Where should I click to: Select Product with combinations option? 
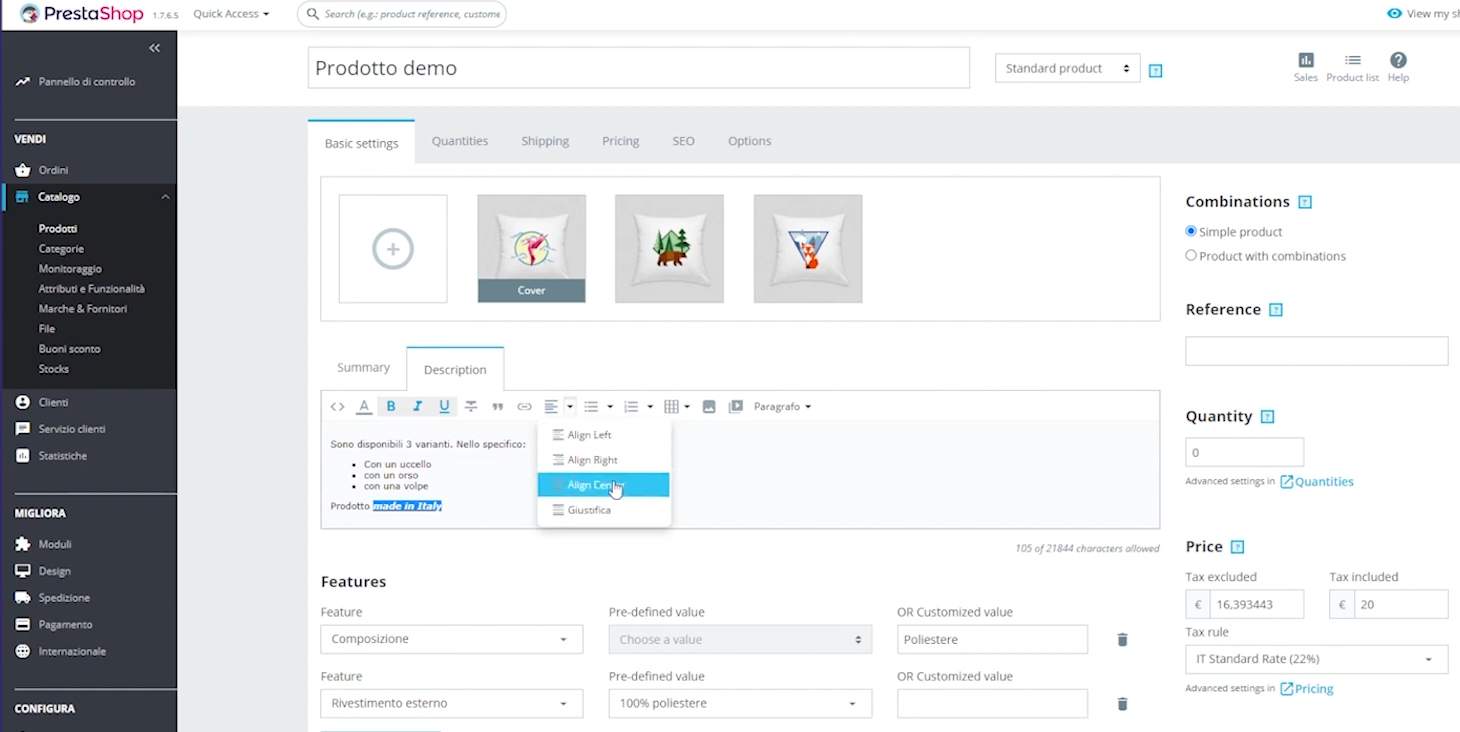1191,256
